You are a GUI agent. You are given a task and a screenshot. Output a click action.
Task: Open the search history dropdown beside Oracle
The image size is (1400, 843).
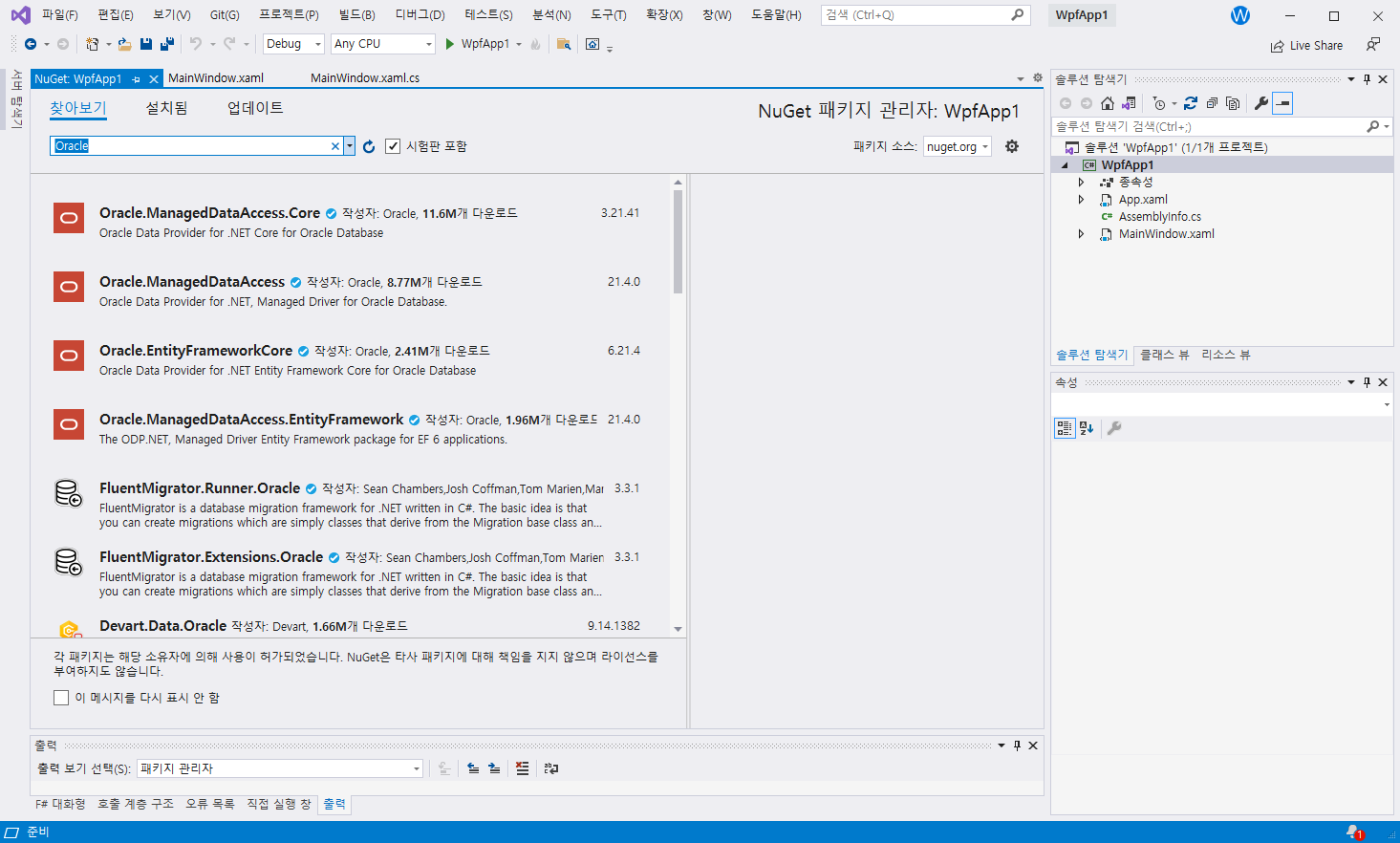coord(350,146)
